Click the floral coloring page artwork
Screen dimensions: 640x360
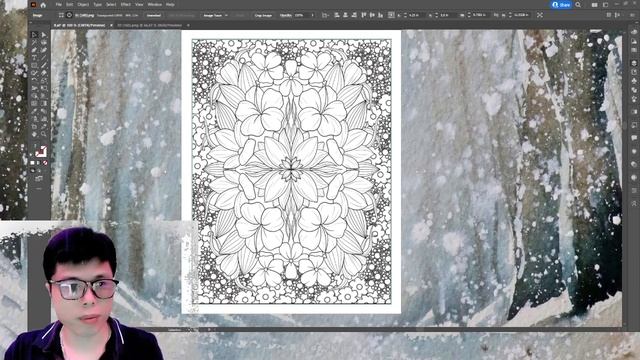(x=291, y=171)
